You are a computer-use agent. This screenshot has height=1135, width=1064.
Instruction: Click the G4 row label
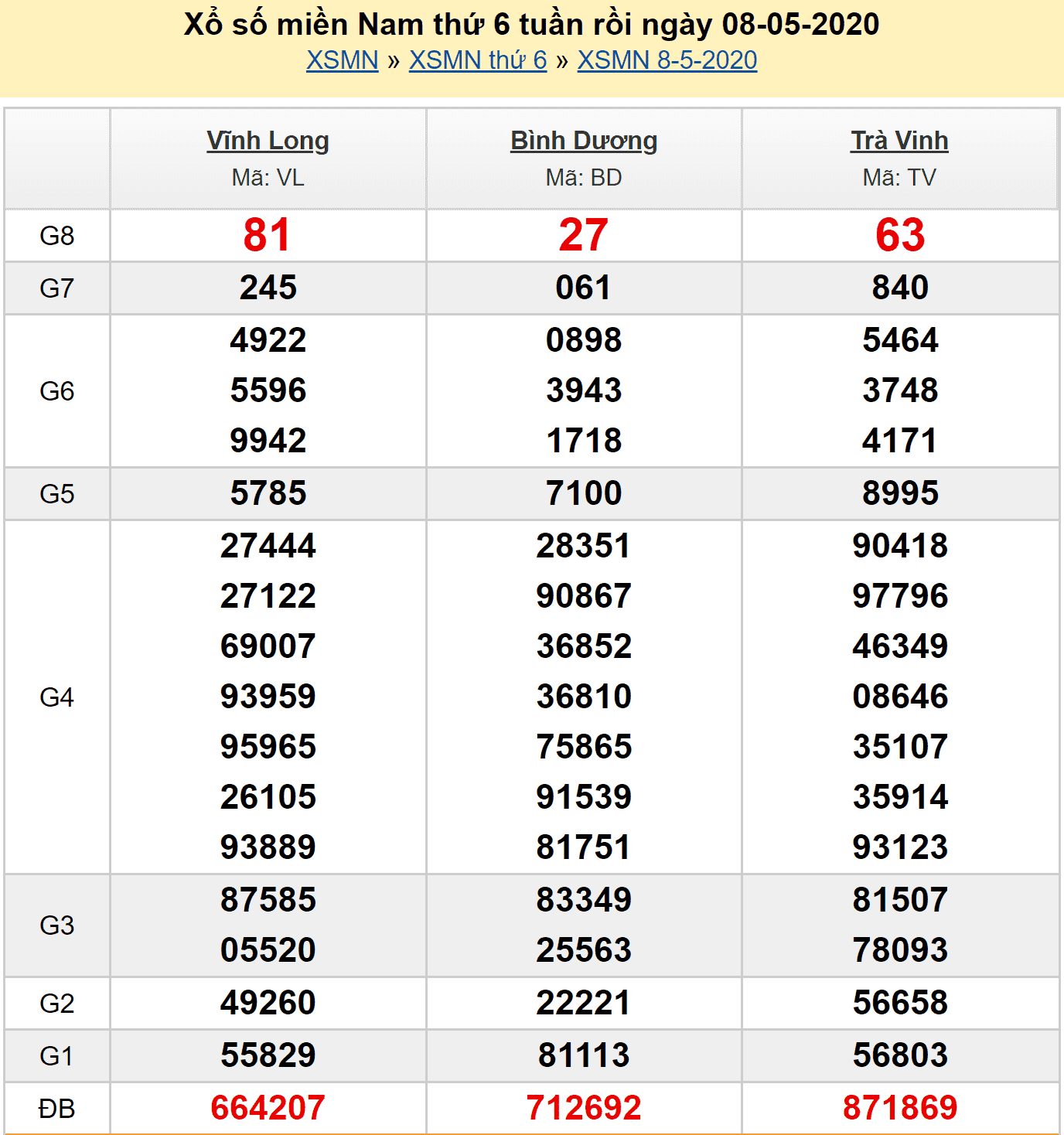pos(57,697)
